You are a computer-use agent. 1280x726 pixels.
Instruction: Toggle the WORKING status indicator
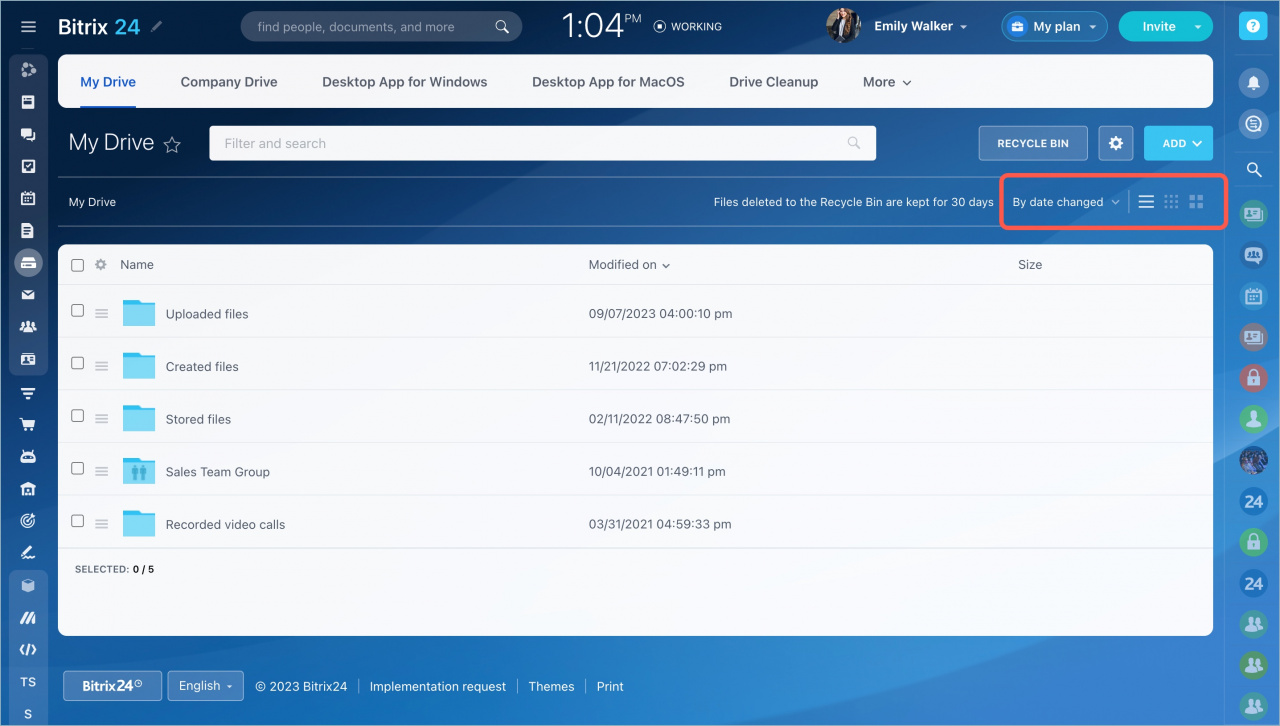[687, 27]
